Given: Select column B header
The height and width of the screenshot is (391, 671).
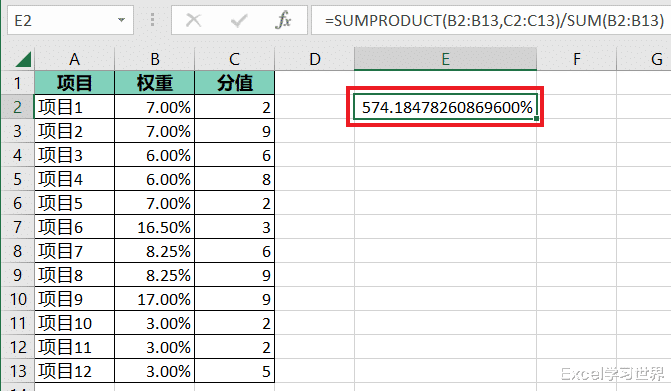Looking at the screenshot, I should pos(154,59).
